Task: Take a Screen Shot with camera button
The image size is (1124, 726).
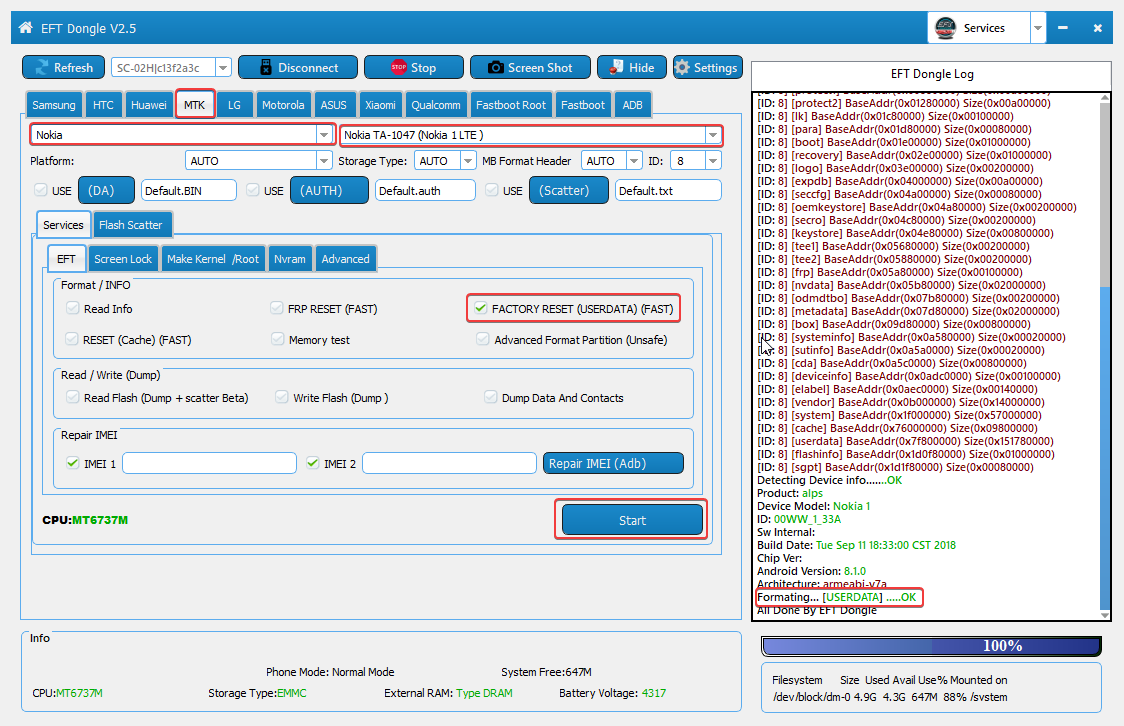Action: [x=530, y=67]
